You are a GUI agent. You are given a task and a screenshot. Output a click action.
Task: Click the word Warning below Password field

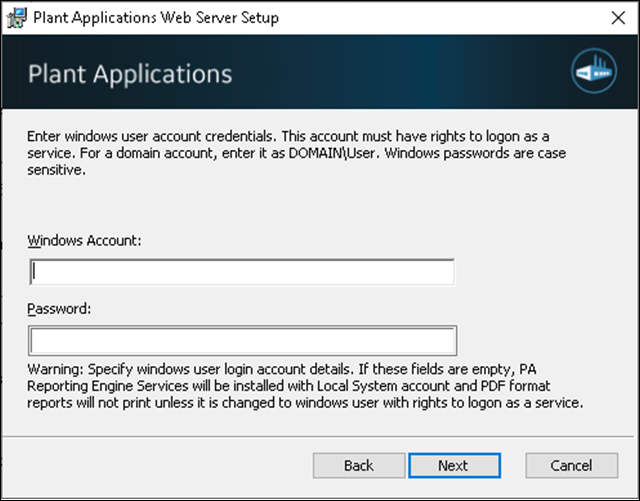click(55, 370)
